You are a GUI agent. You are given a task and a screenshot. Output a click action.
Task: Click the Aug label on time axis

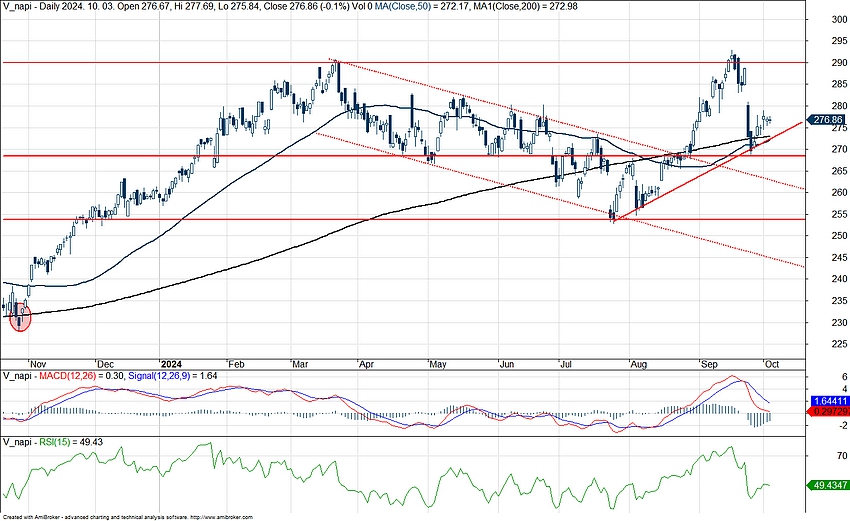(x=639, y=364)
